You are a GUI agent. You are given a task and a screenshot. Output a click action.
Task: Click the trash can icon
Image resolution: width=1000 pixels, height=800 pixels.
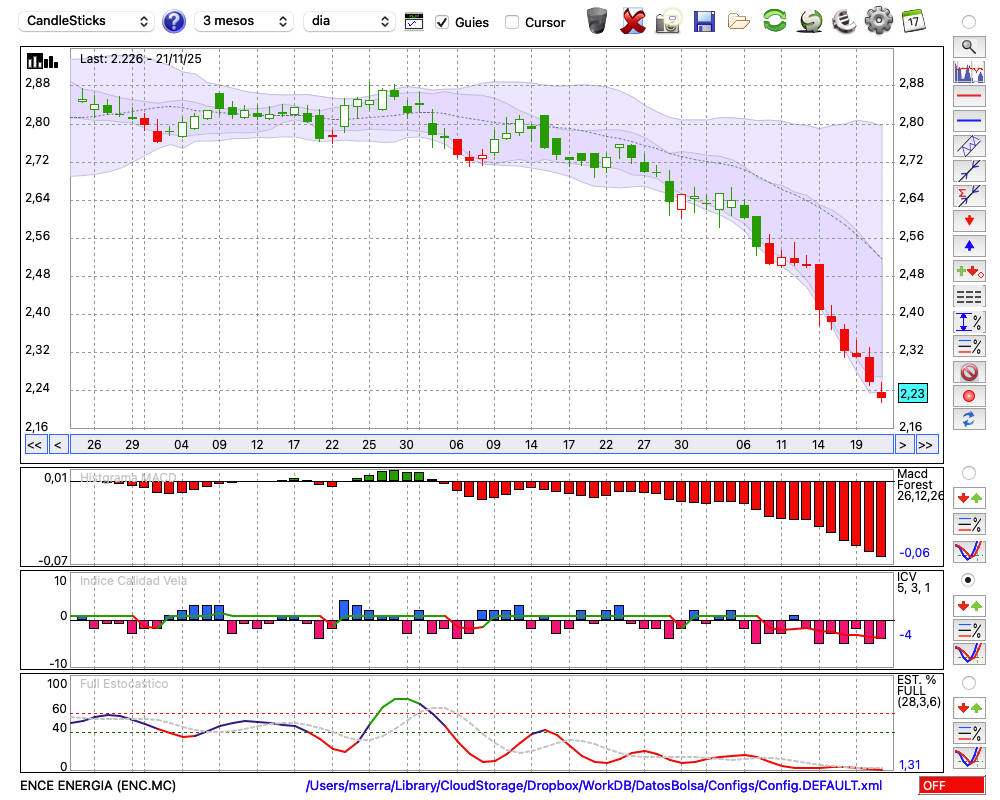point(597,21)
